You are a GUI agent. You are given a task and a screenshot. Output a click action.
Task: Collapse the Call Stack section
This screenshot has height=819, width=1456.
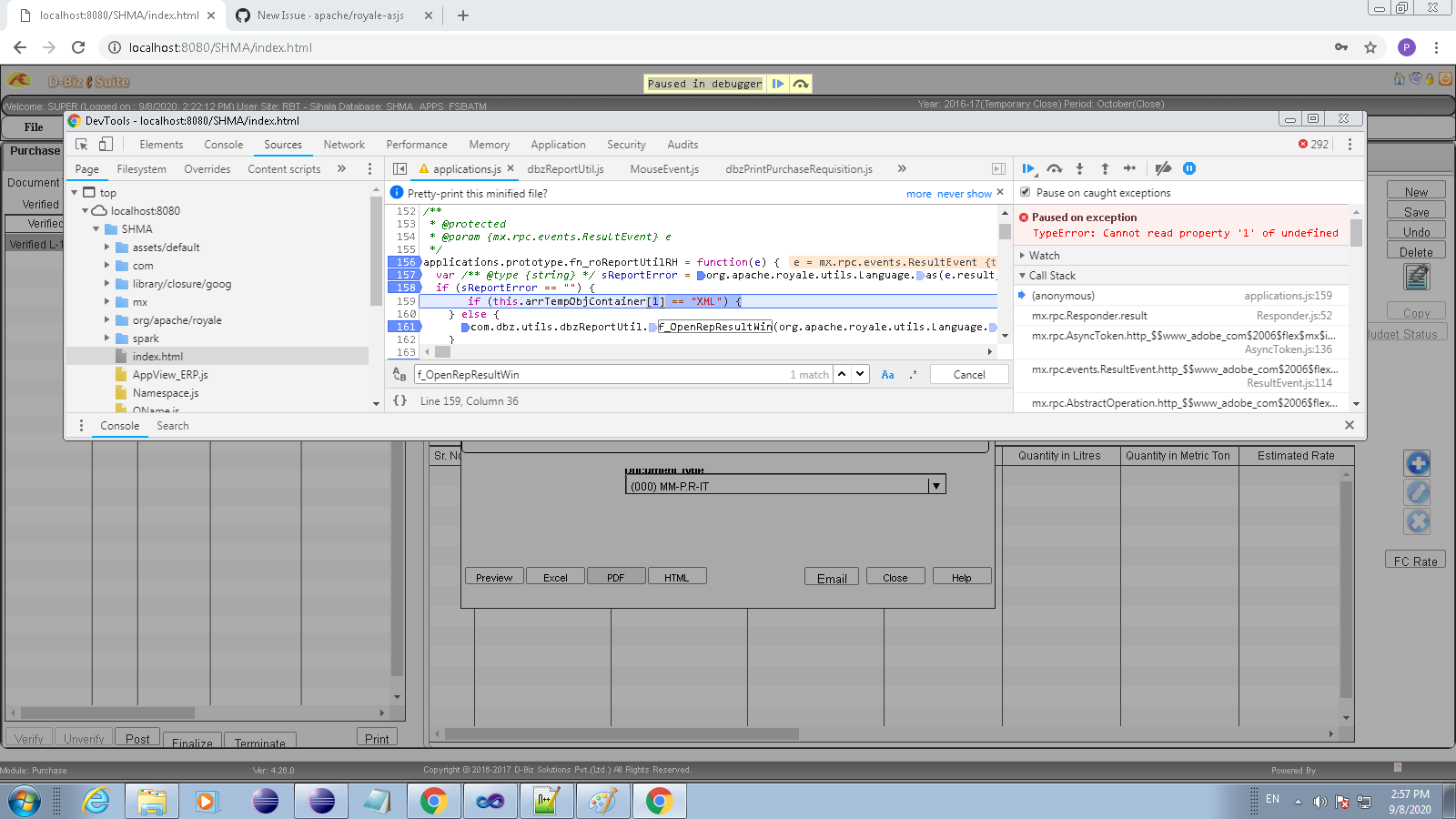[1051, 276]
